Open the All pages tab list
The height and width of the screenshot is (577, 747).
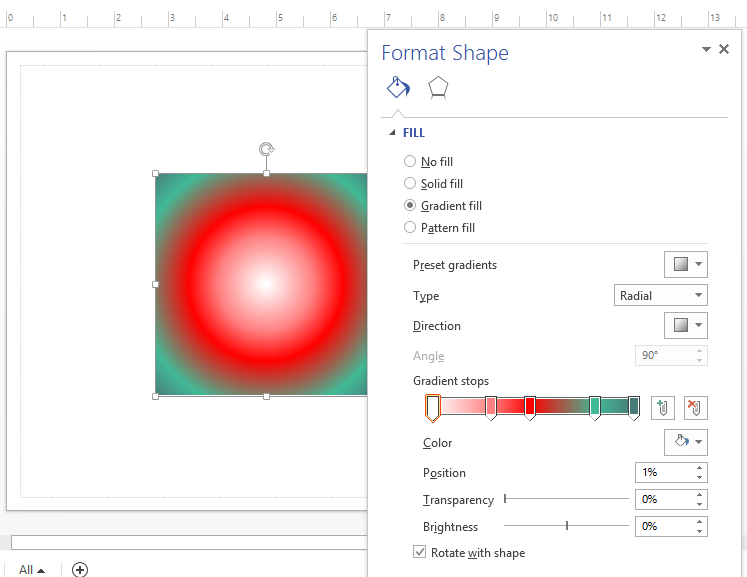pyautogui.click(x=32, y=570)
